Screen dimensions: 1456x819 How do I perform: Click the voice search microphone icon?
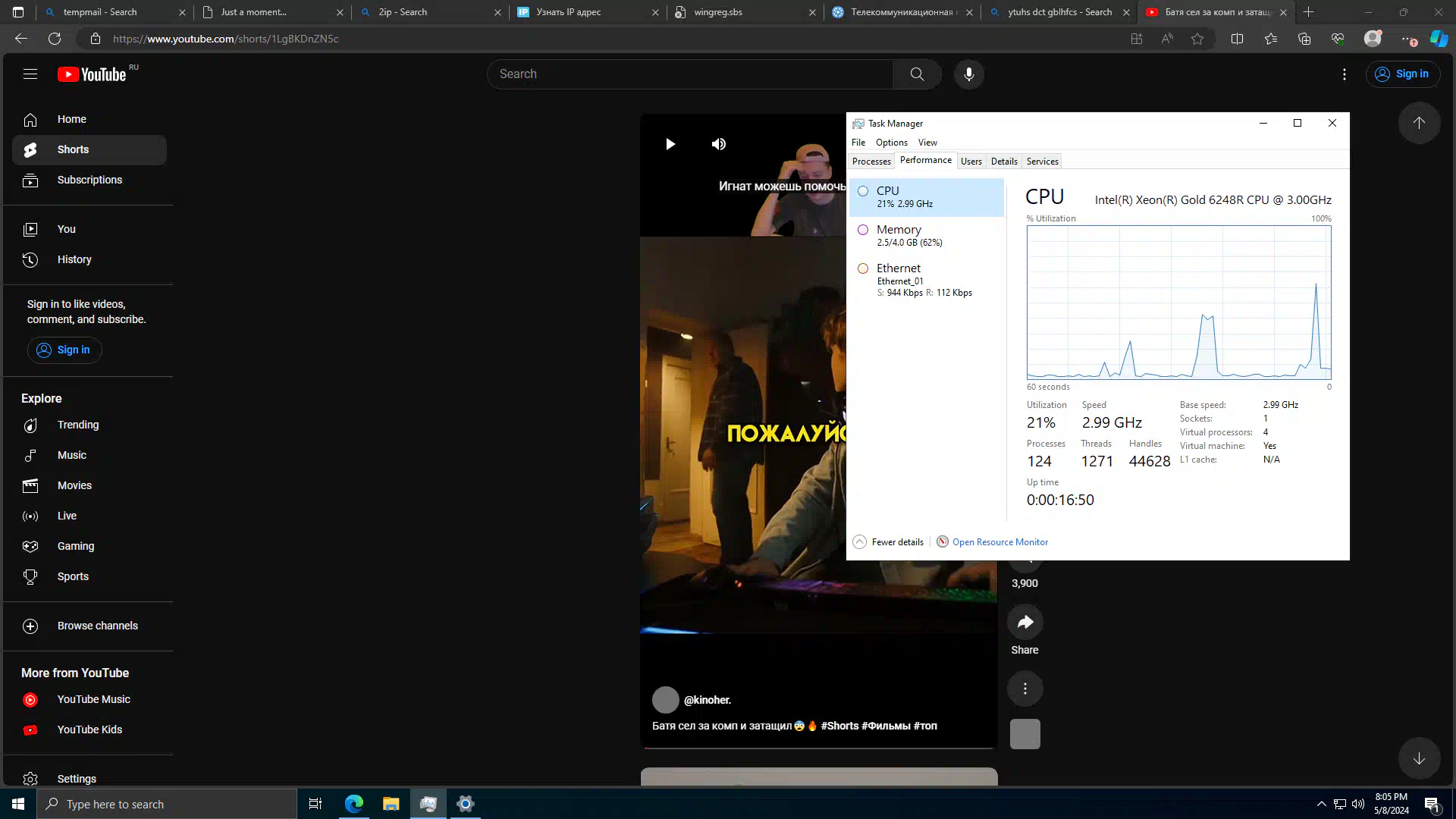pos(968,74)
